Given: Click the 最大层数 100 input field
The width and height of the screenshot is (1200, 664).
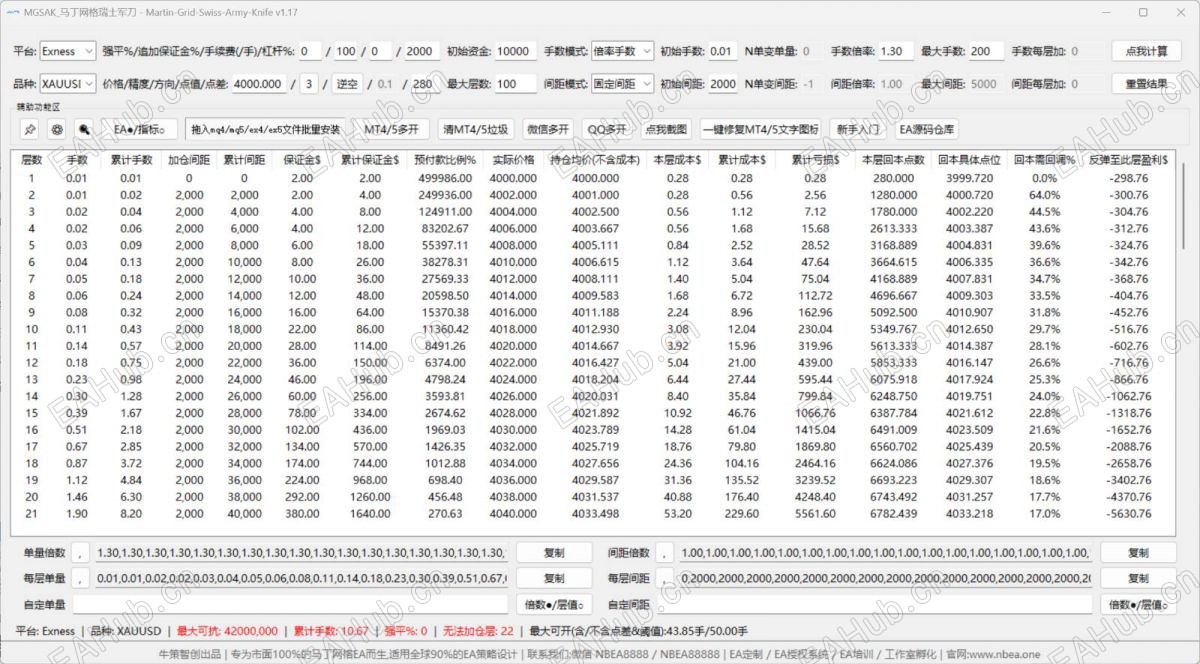Looking at the screenshot, I should click(515, 84).
